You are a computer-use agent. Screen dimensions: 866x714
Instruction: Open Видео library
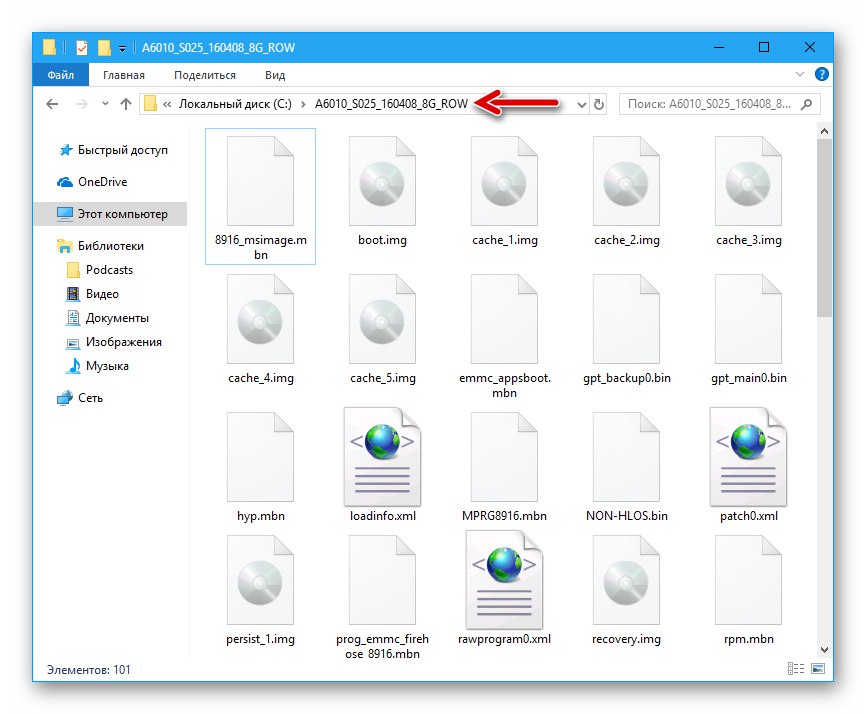tap(92, 294)
